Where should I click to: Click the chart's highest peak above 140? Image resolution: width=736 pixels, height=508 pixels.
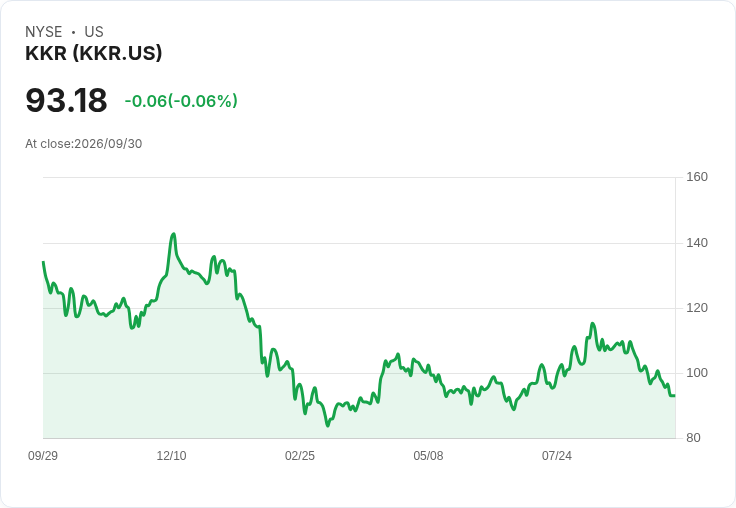(x=174, y=234)
